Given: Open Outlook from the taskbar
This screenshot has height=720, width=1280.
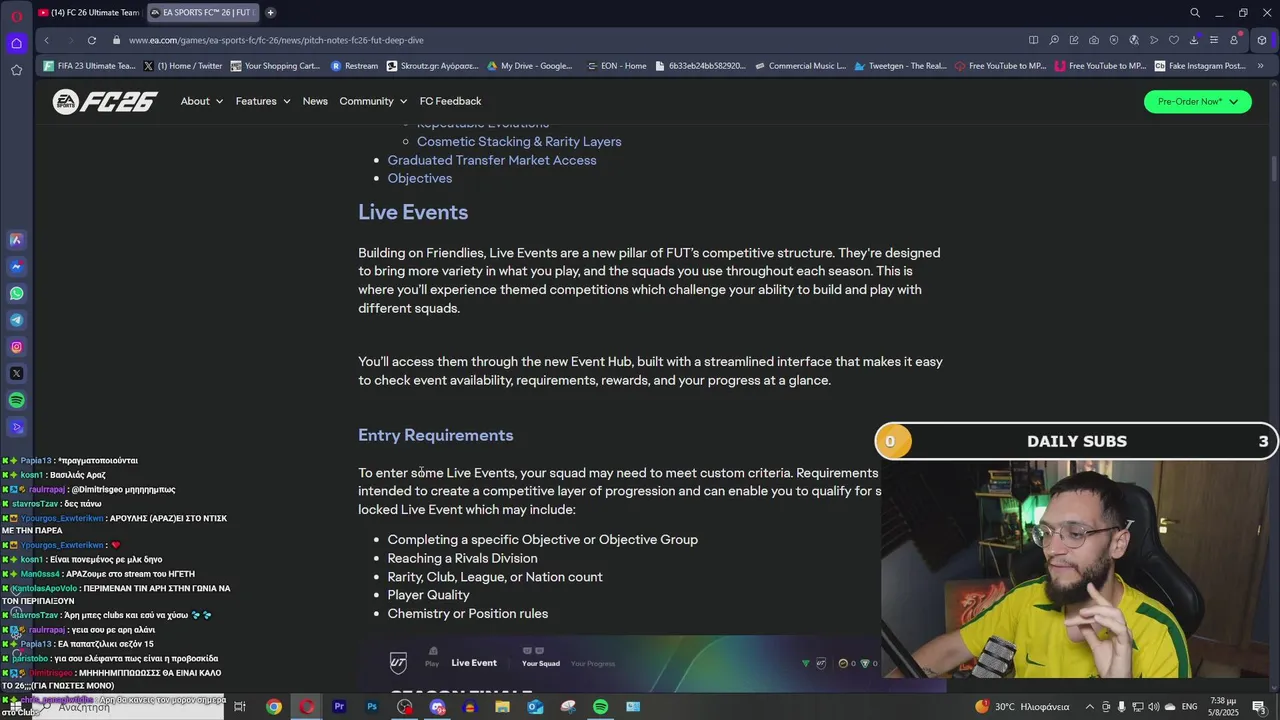Looking at the screenshot, I should [535, 707].
